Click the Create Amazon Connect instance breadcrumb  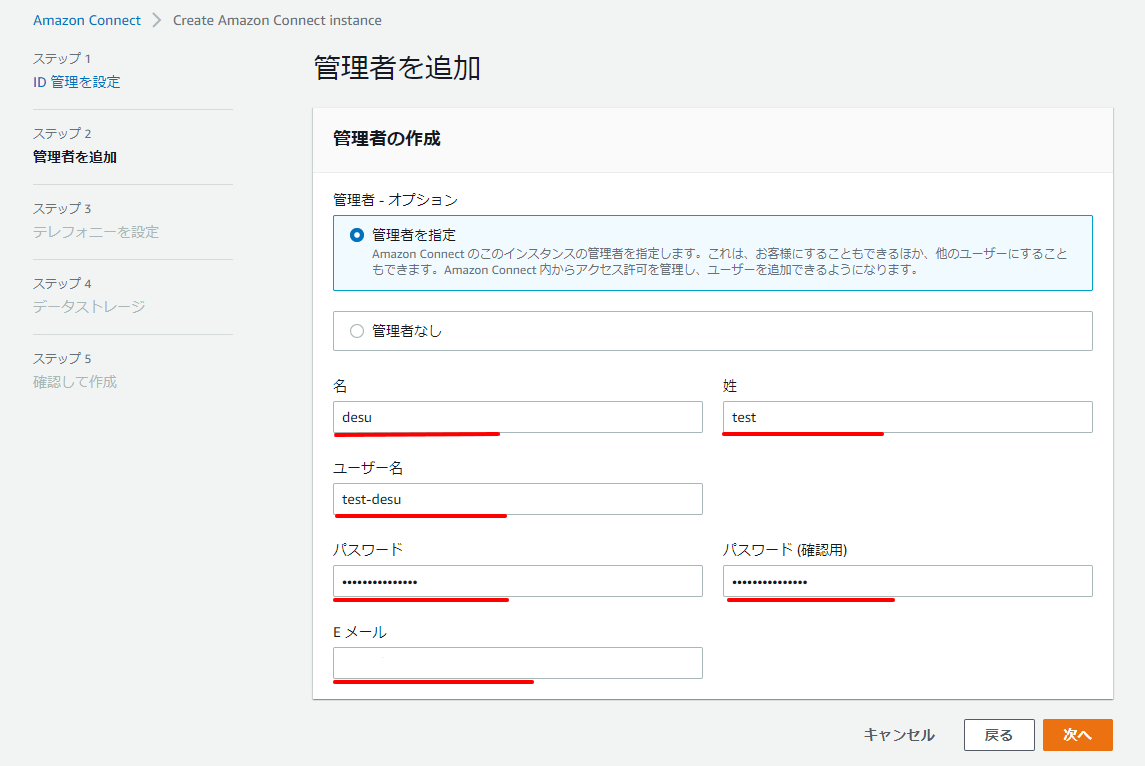pos(277,20)
